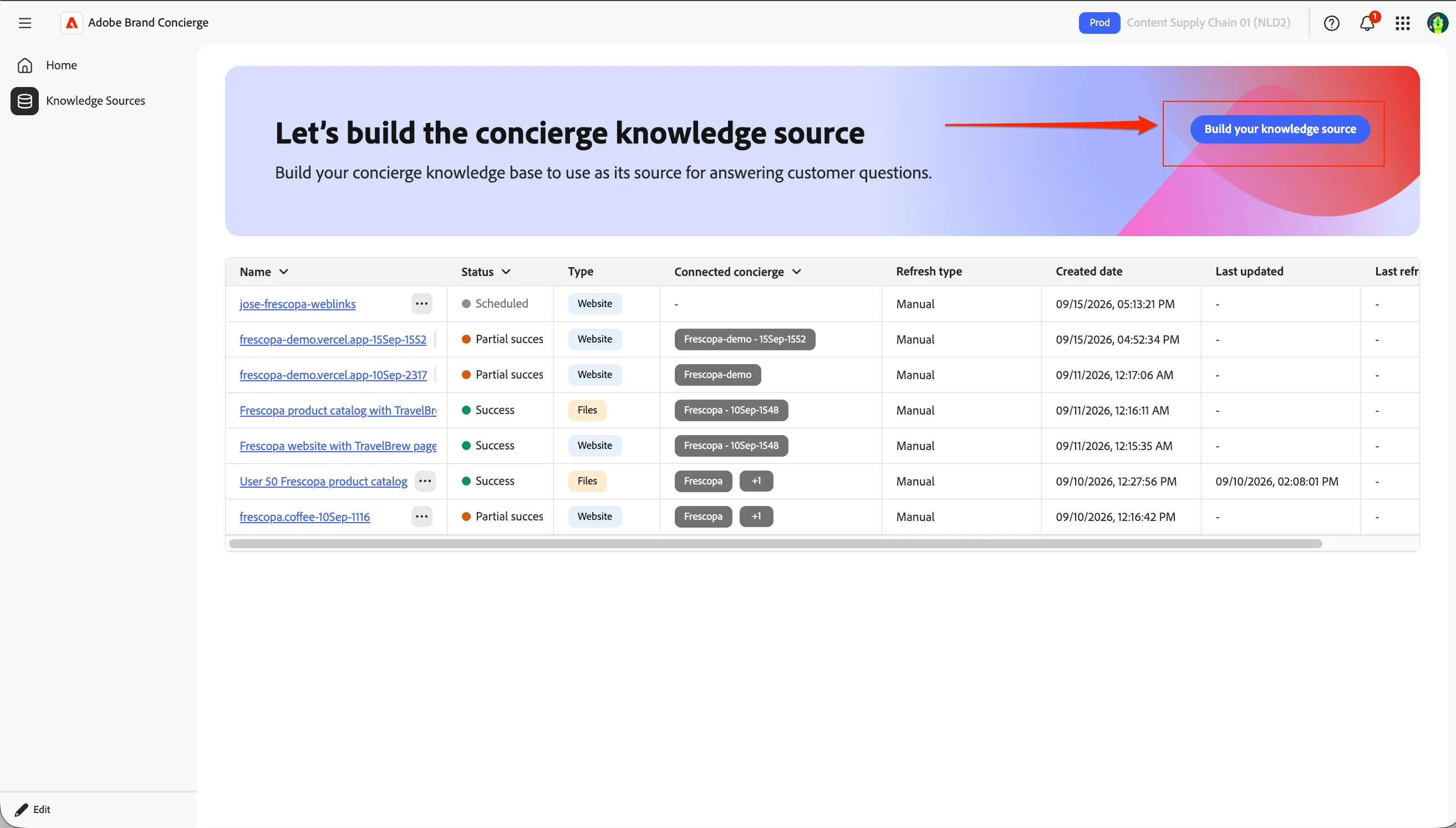Open Frescopa website with TravelBrew page link

338,446
